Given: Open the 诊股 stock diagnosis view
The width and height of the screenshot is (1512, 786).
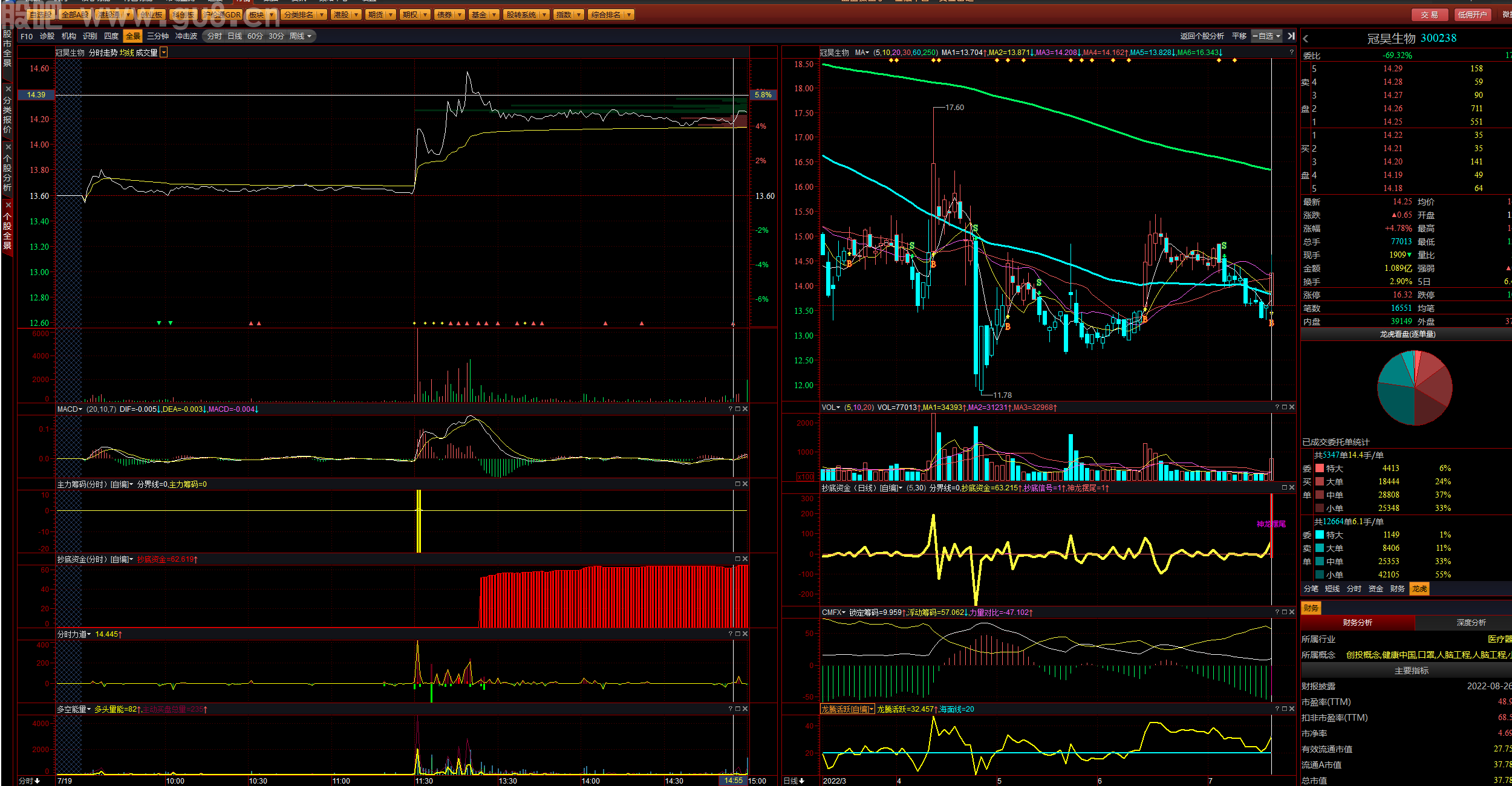Looking at the screenshot, I should pos(47,36).
